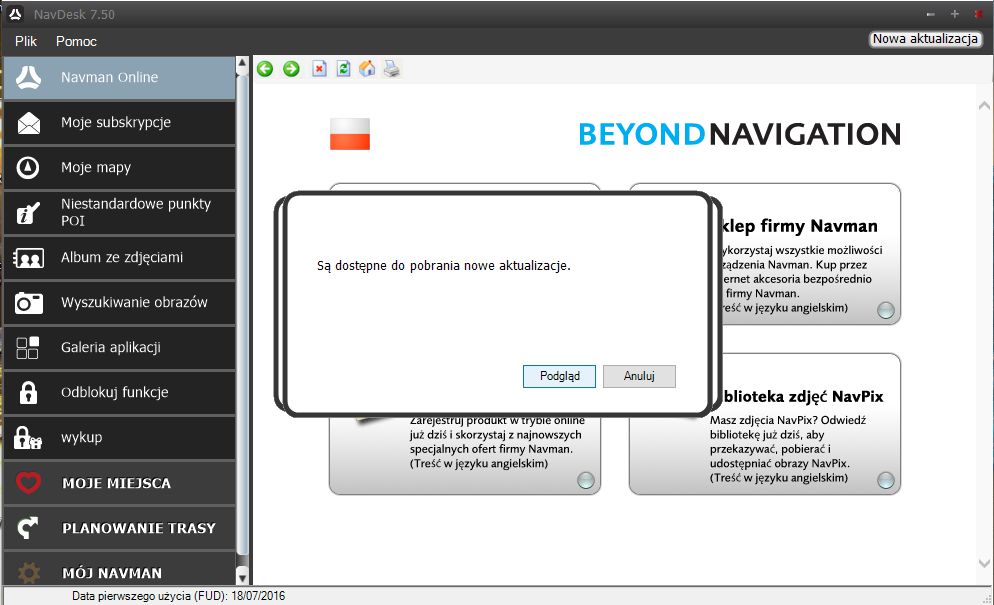Click the Odblokuj funkcje padlock icon
The height and width of the screenshot is (605, 994).
(28, 393)
